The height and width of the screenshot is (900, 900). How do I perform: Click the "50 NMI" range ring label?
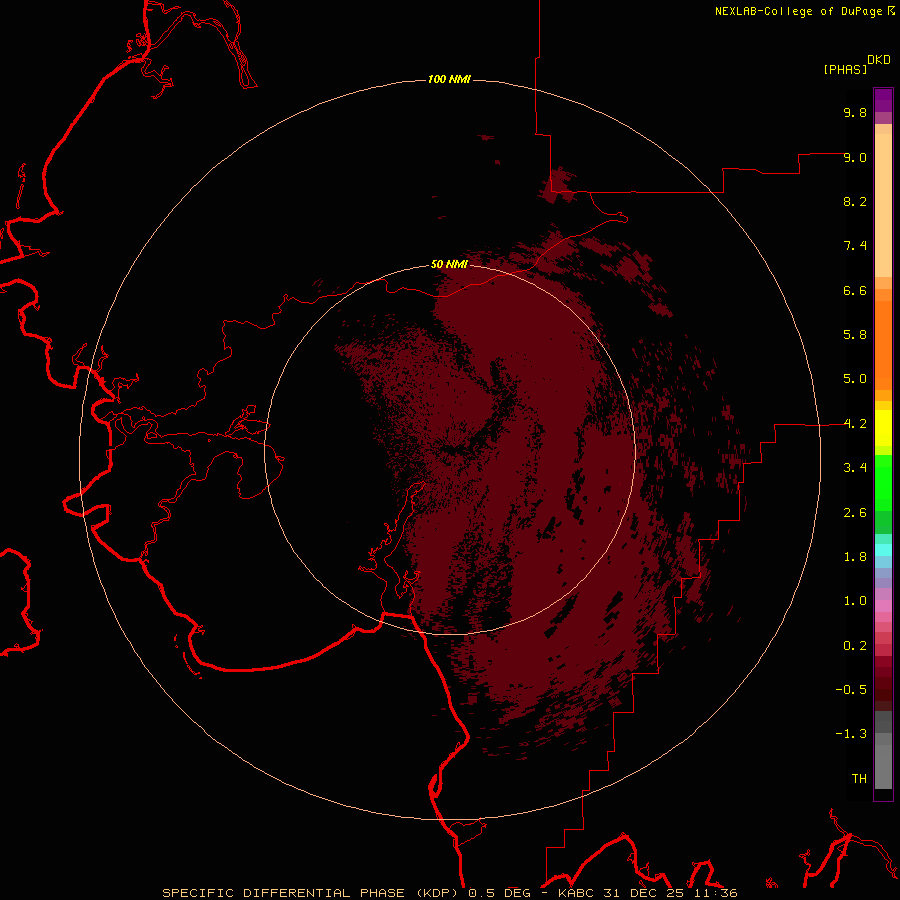[449, 264]
